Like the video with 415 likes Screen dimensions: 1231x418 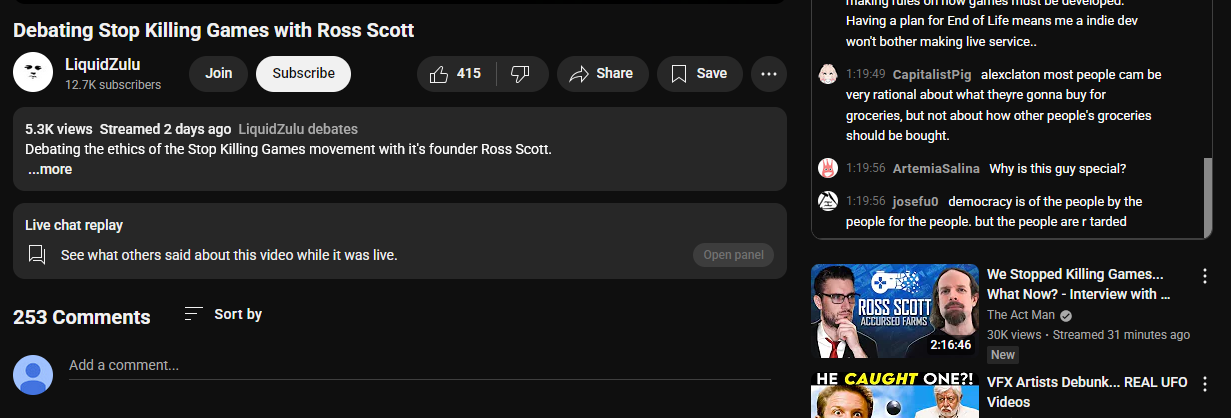[456, 74]
